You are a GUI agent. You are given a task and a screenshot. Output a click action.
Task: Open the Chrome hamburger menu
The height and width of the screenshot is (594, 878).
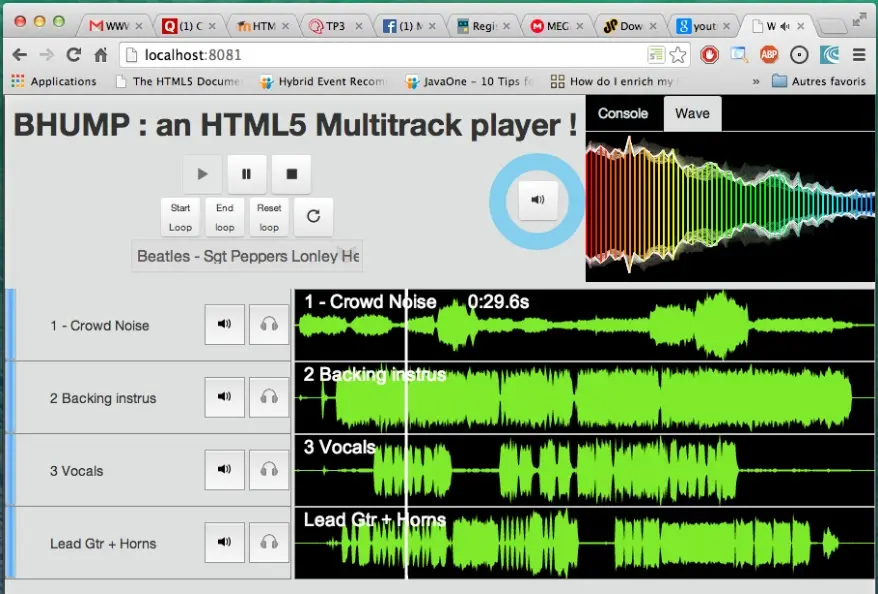[859, 55]
